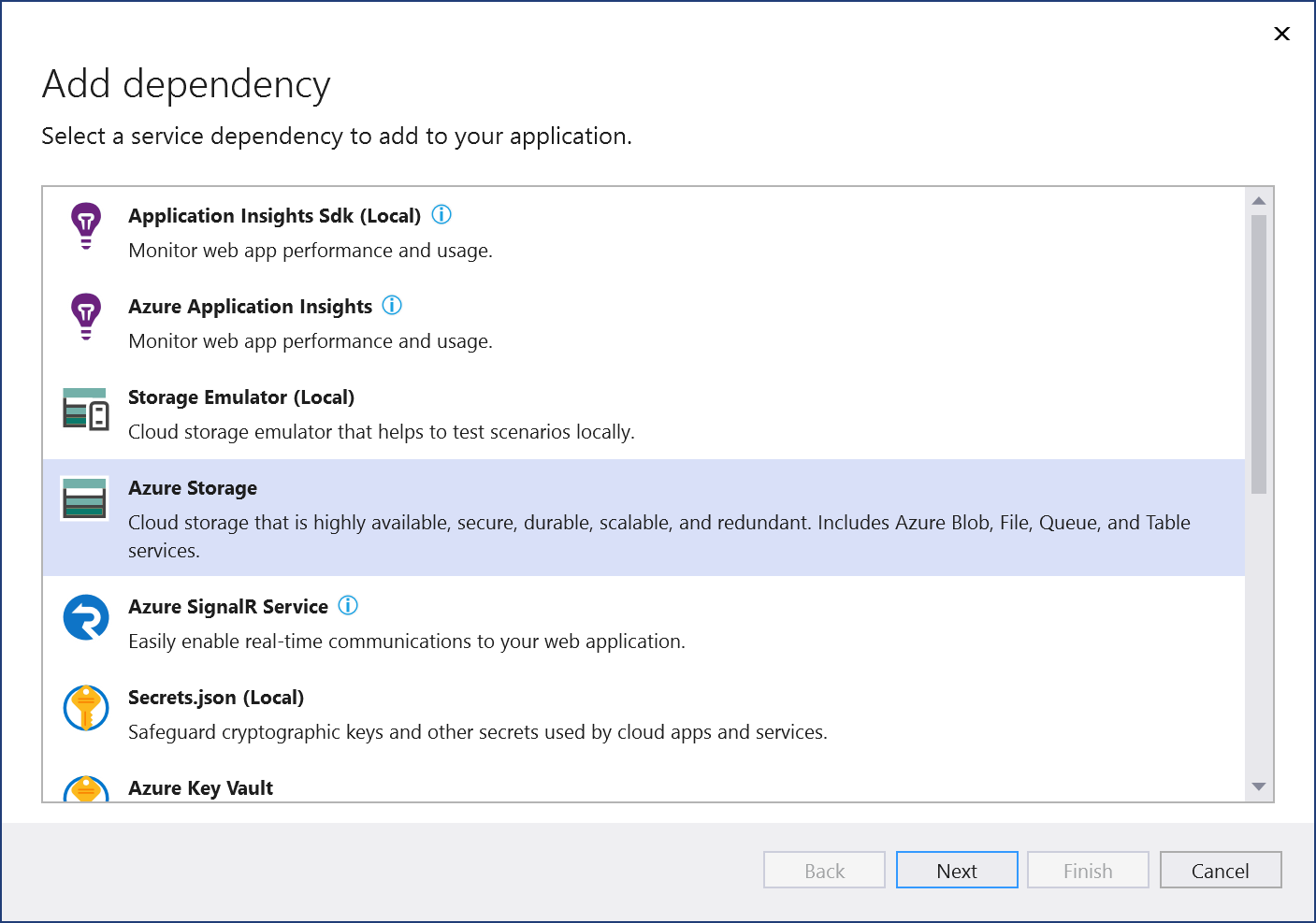The width and height of the screenshot is (1316, 923).
Task: Close the Add dependency dialog
Action: [1281, 34]
